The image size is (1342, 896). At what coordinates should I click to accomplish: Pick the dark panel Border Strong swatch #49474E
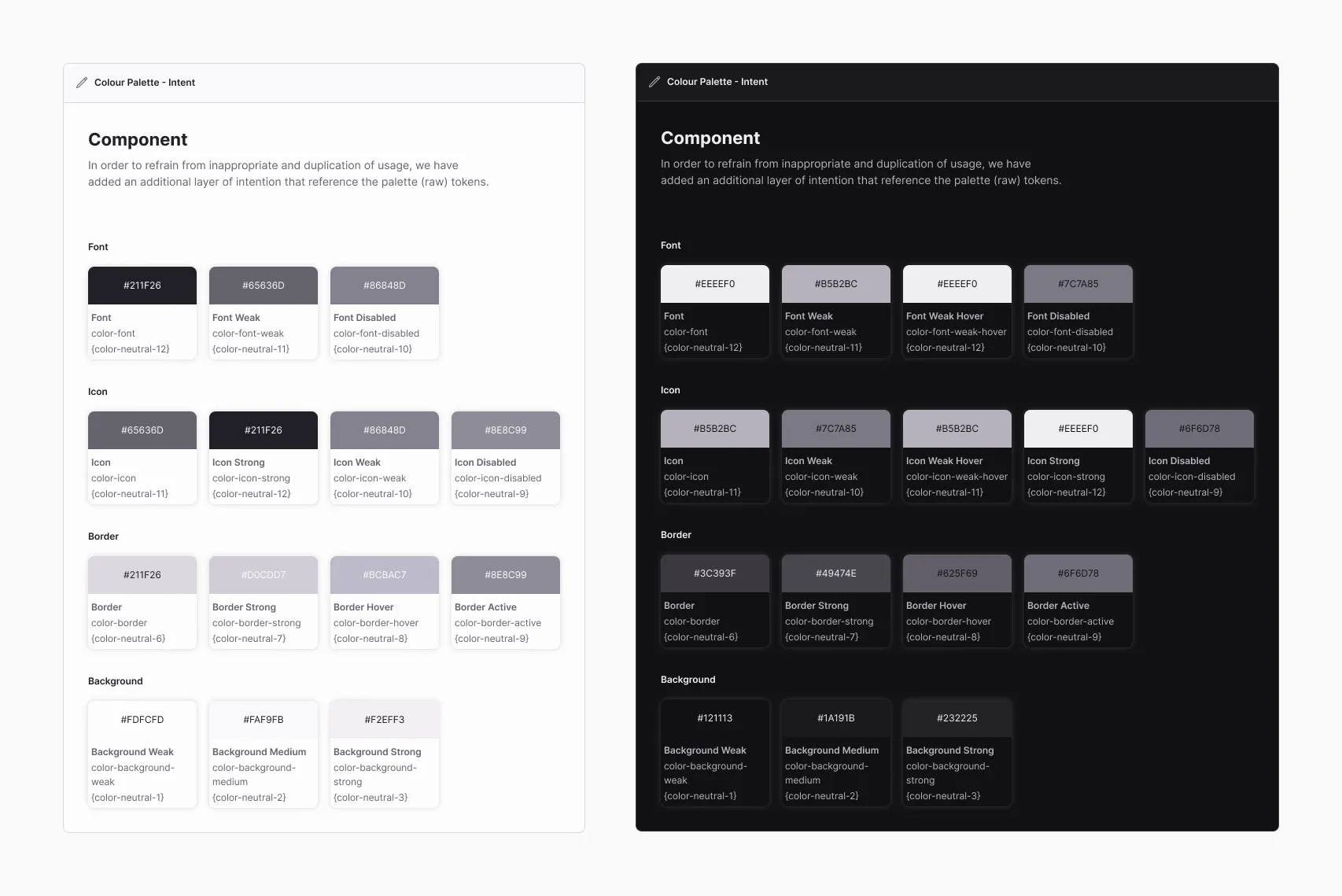click(x=836, y=573)
